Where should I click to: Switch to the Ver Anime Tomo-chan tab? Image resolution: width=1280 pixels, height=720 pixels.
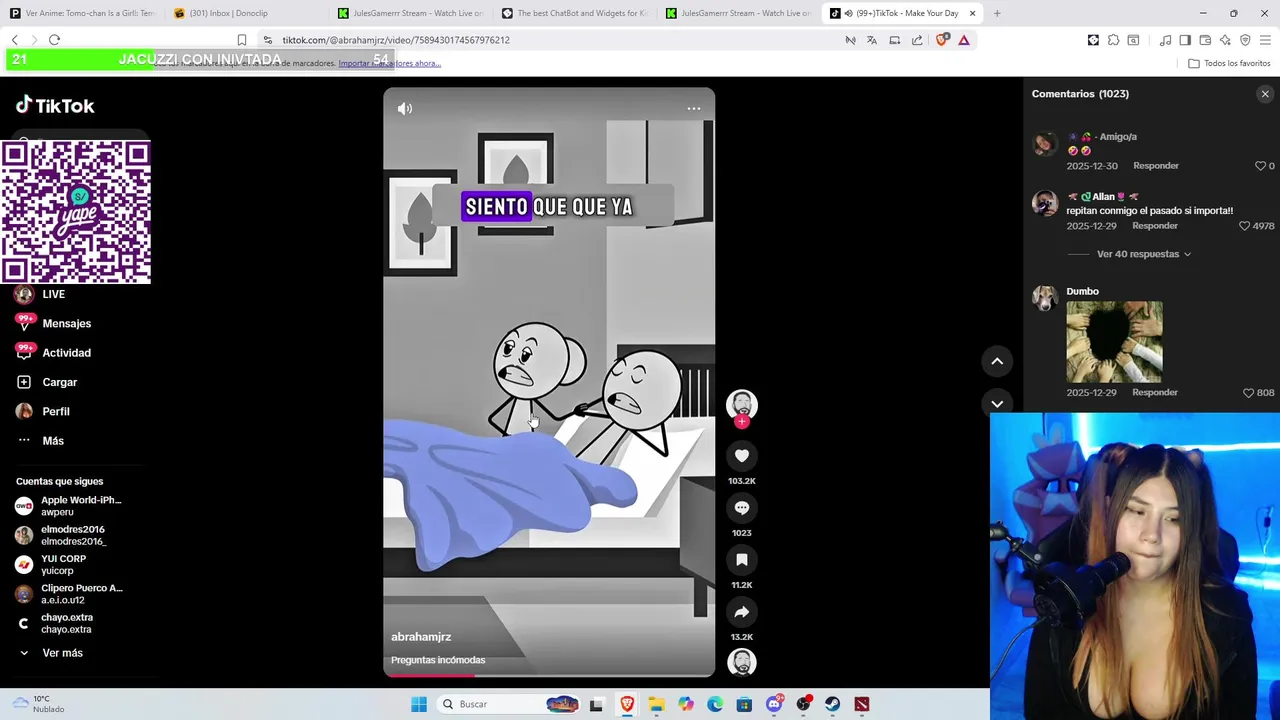coord(83,13)
